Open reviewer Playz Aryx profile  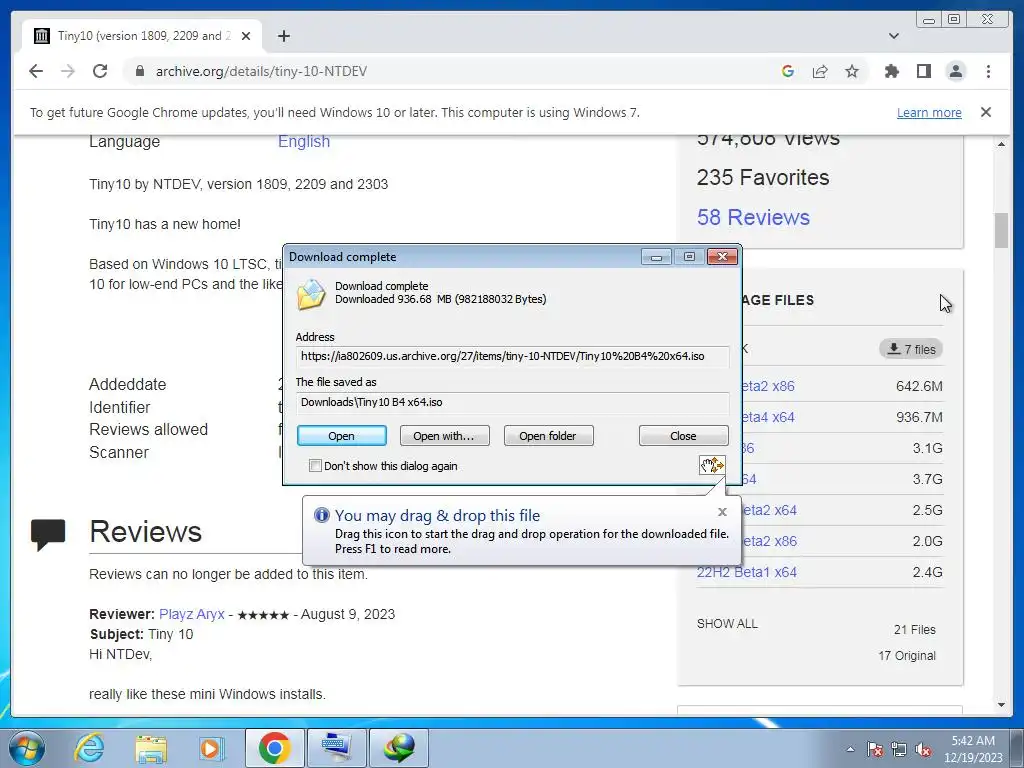(191, 615)
